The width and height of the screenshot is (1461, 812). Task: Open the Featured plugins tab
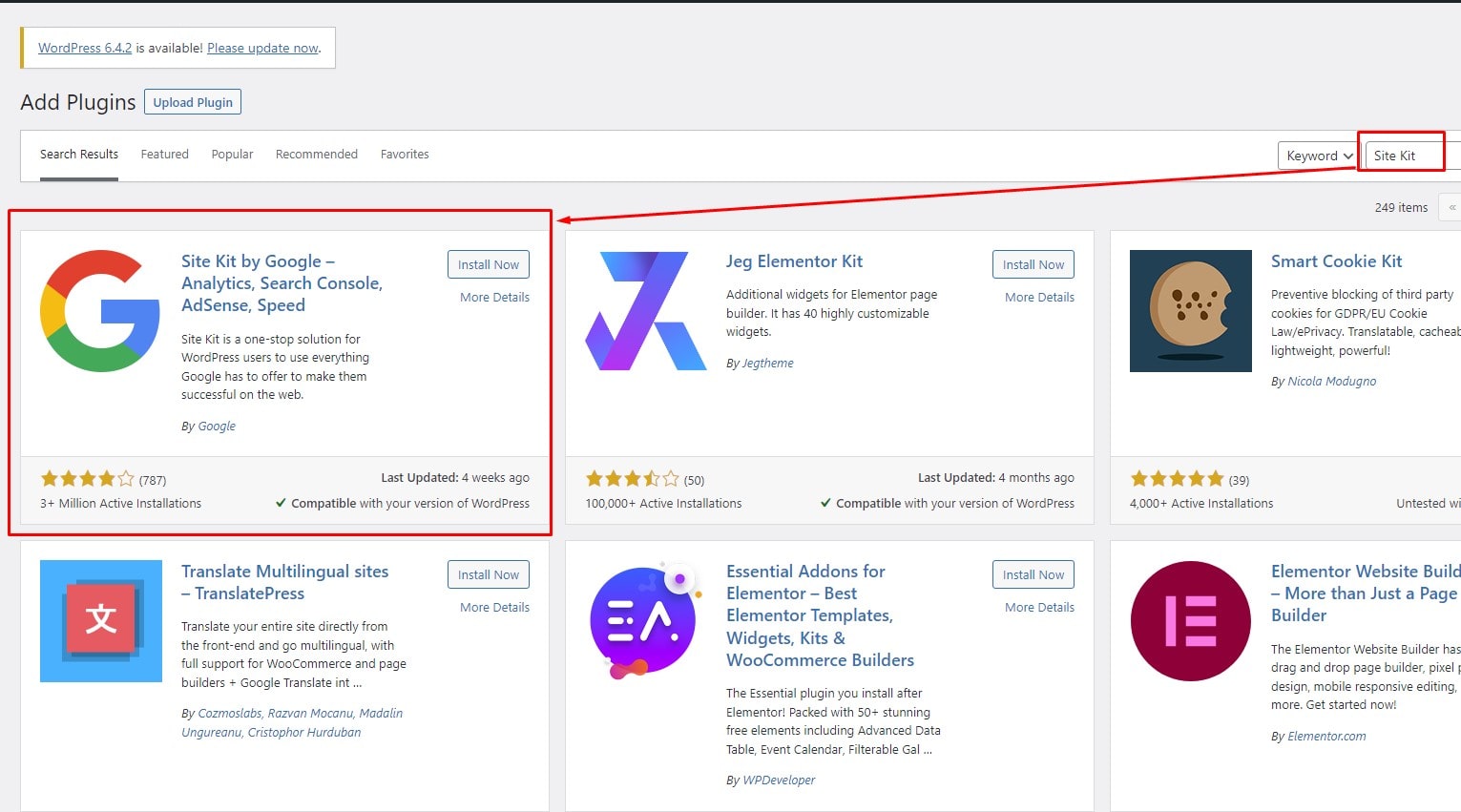(165, 155)
